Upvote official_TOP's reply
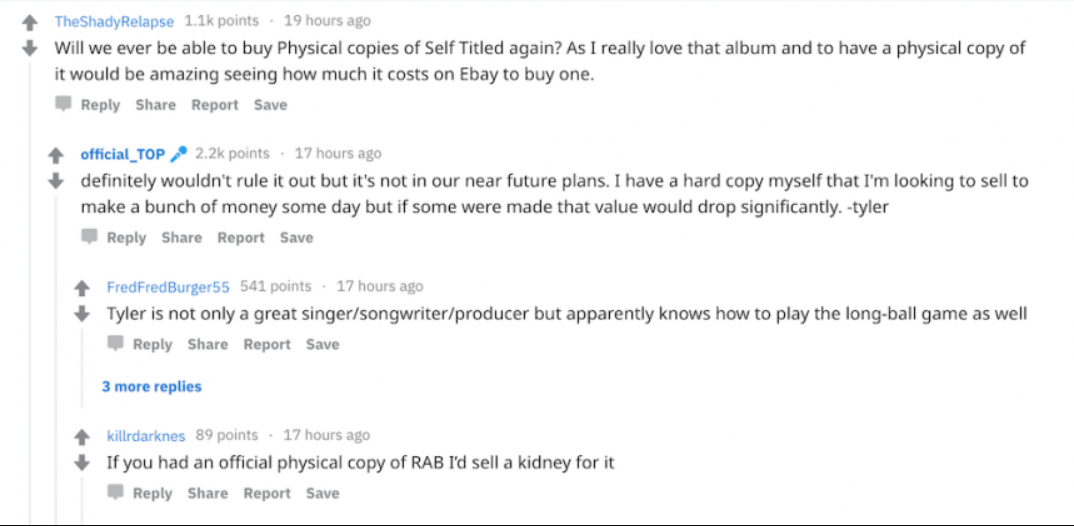The width and height of the screenshot is (1074, 526). (57, 155)
